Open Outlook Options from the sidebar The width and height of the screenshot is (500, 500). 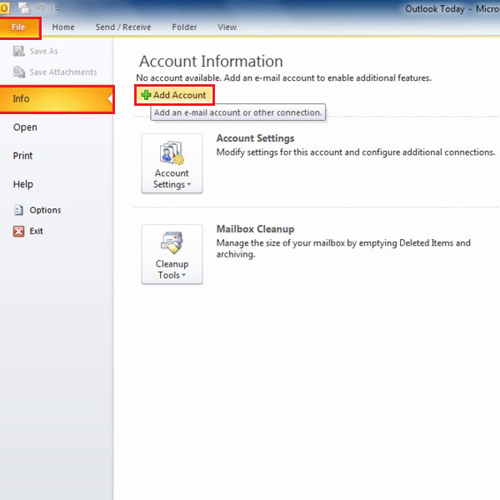(37, 210)
